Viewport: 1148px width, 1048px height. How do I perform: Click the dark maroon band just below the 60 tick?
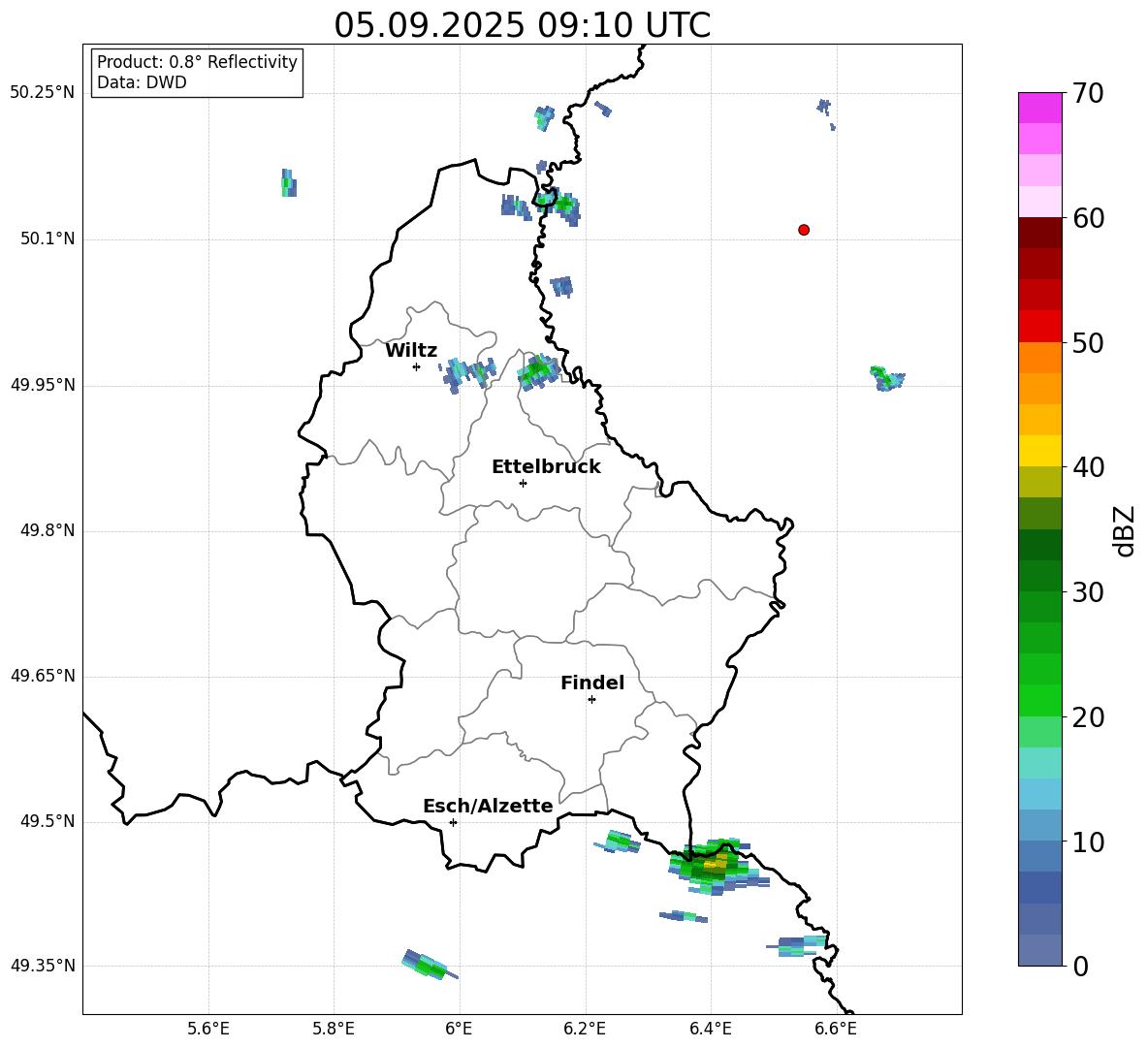[1039, 233]
